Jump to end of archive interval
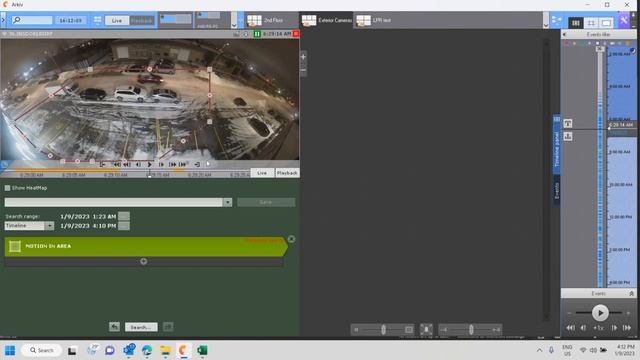The image size is (640, 360). pos(197,164)
